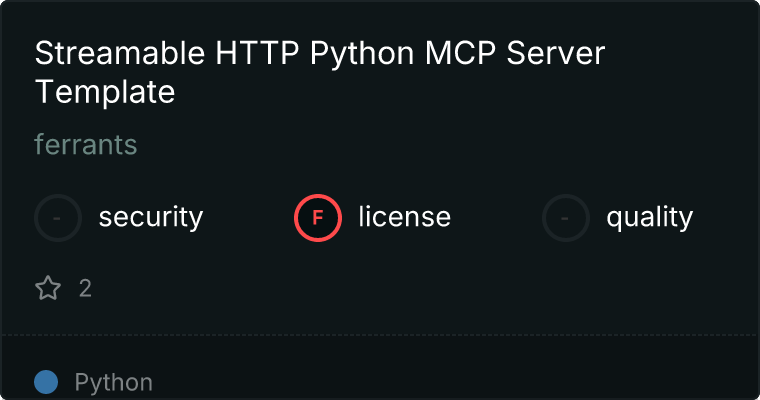Click empty card space right of ferrants

(x=450, y=145)
